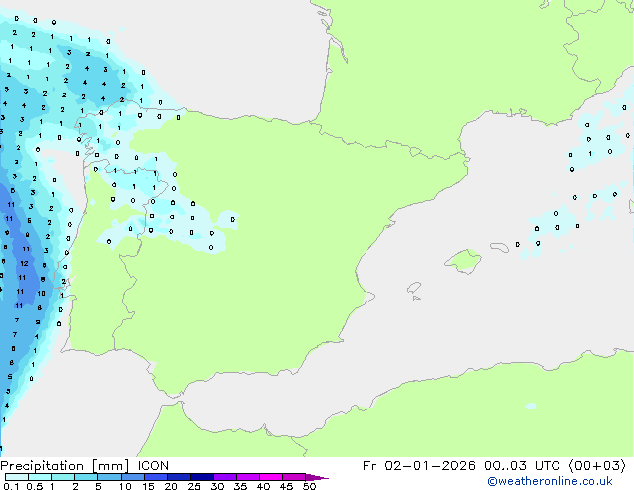Click the legend value label "0.1"
Viewport: 634px width, 490px height.
click(x=11, y=486)
